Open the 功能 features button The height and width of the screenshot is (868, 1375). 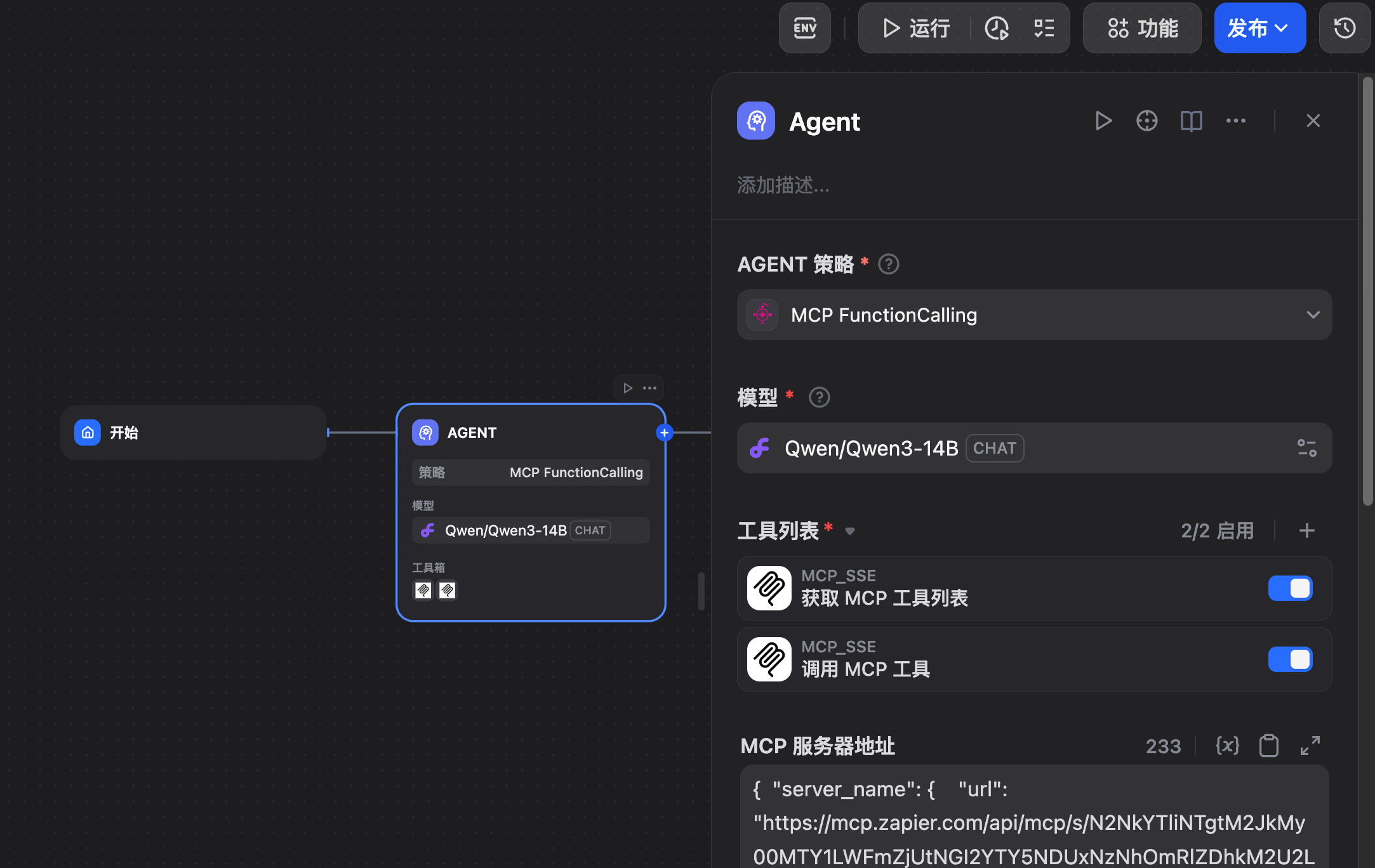pos(1142,28)
